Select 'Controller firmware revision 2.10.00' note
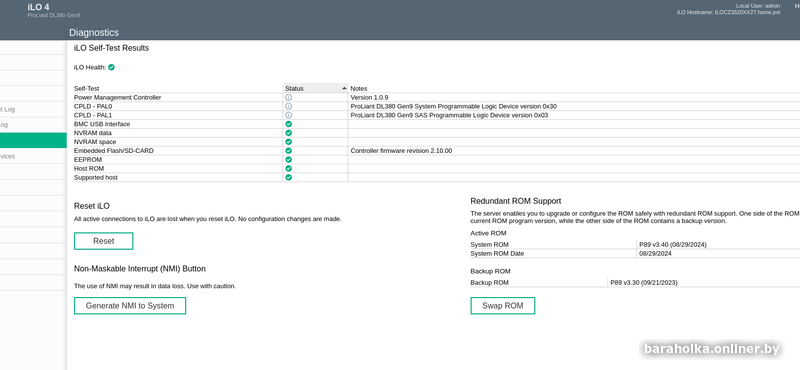Screen dimensions: 800x370 (401, 151)
